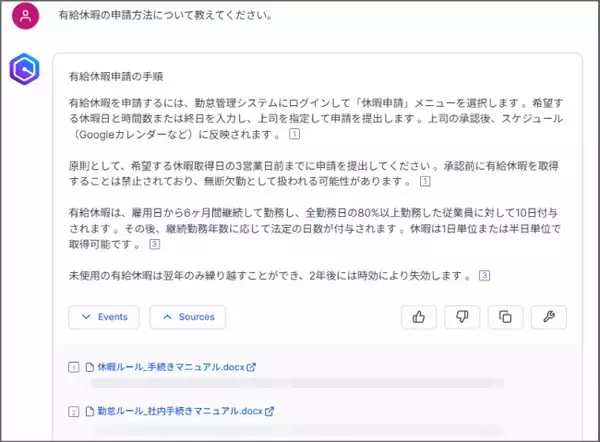Open the wrench tools icon

(x=548, y=317)
